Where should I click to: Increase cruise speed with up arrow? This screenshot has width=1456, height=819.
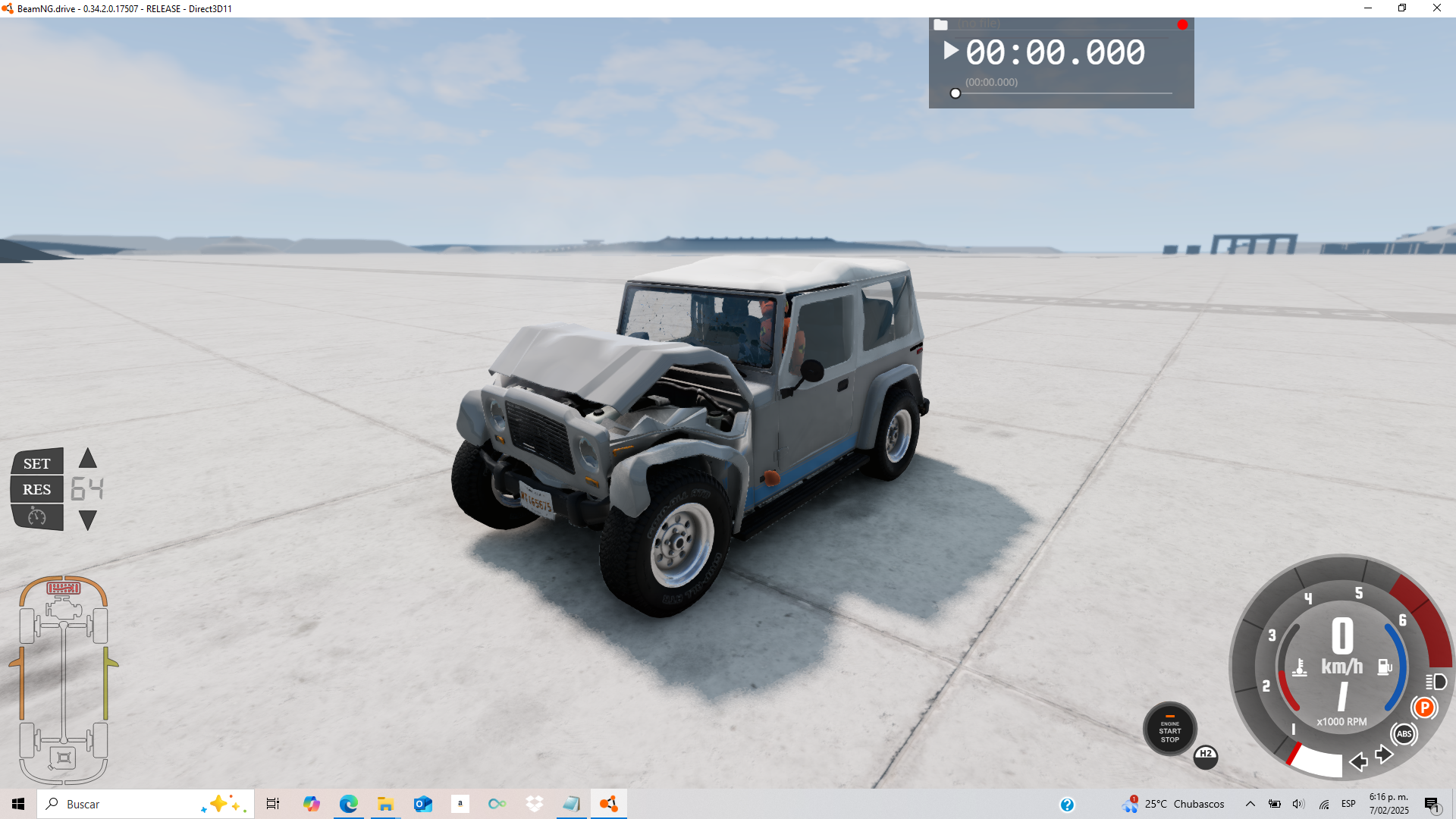coord(88,458)
